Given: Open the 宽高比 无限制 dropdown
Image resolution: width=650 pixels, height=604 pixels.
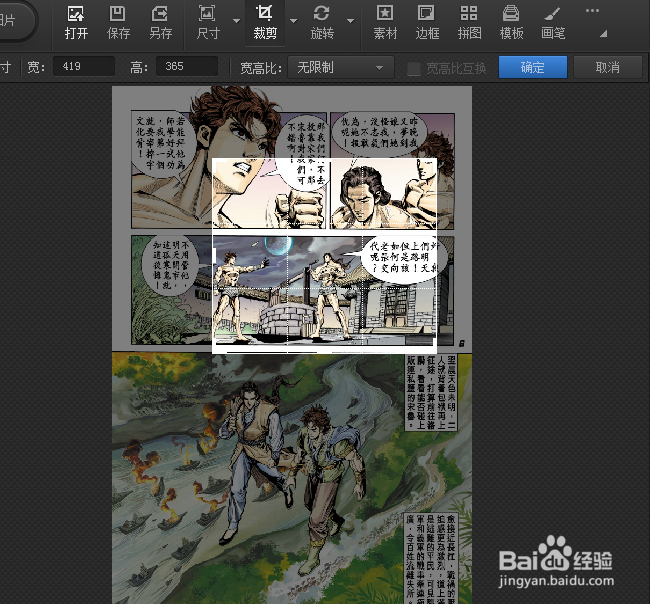Looking at the screenshot, I should click(341, 67).
